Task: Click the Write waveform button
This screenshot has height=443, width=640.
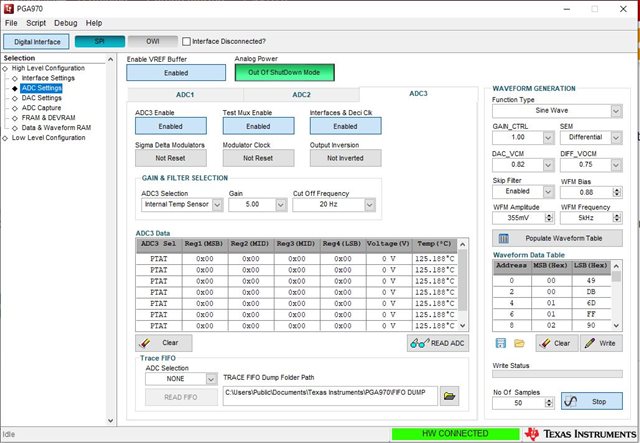Action: coord(601,343)
